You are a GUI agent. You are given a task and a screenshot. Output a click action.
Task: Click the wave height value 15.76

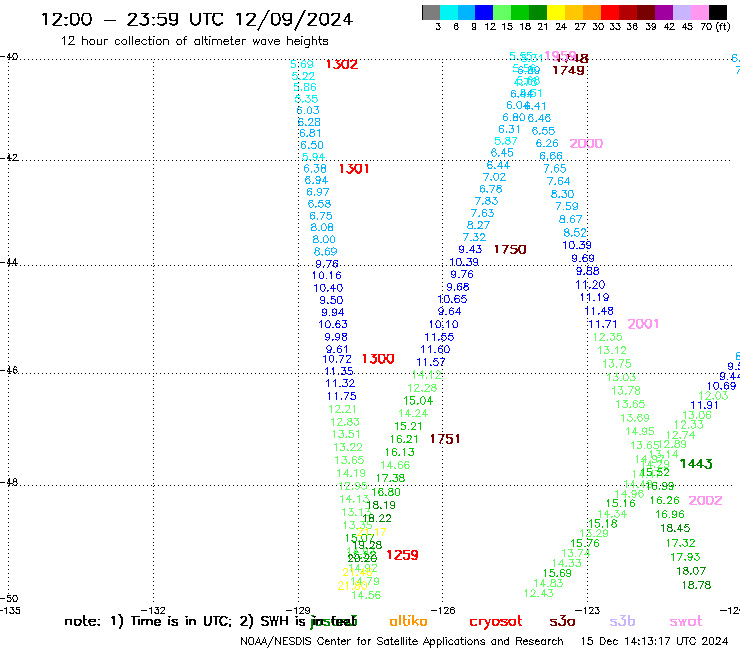click(585, 543)
